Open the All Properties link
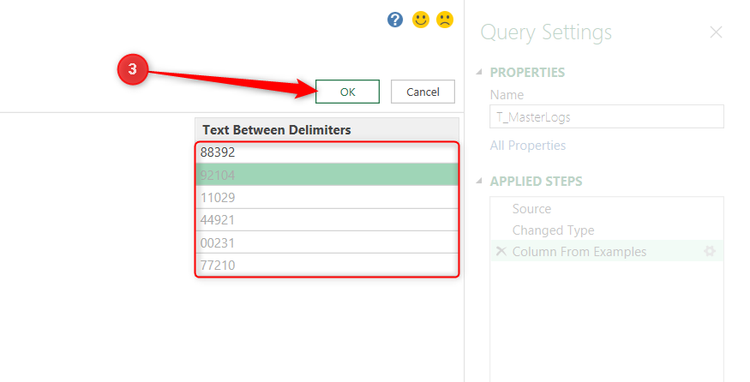This screenshot has height=382, width=750. (x=528, y=145)
